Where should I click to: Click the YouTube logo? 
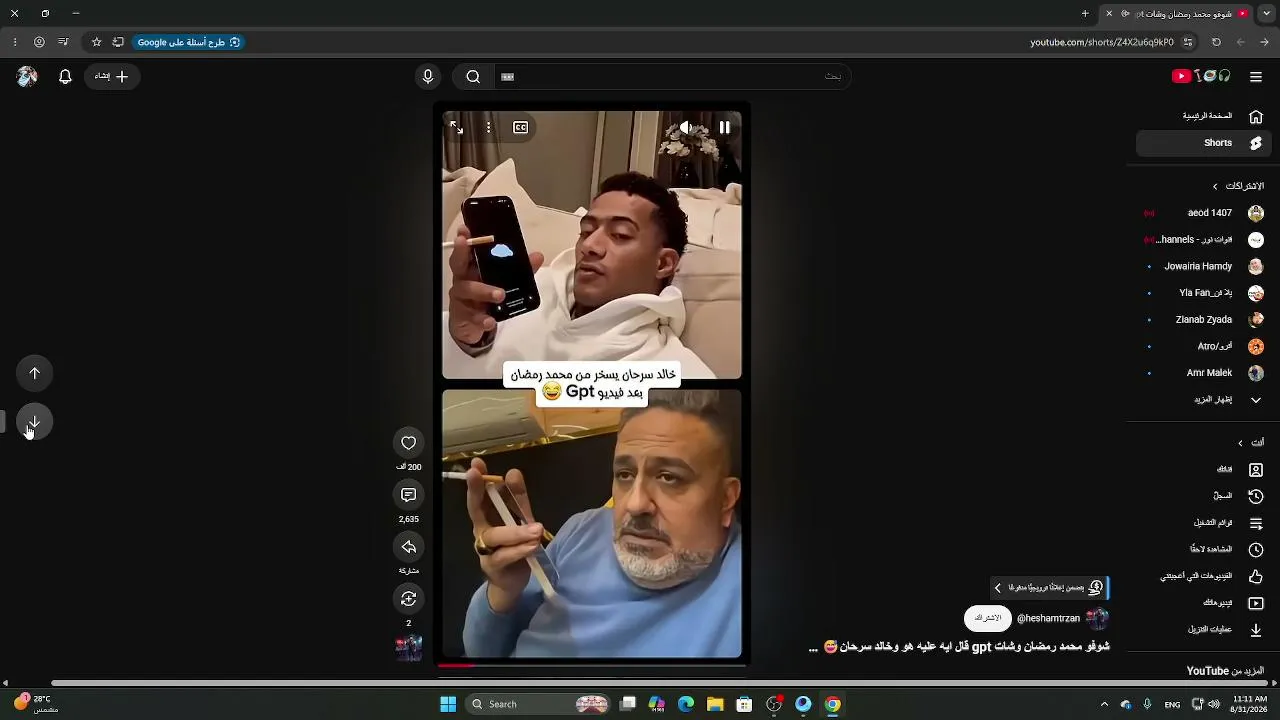click(1201, 76)
